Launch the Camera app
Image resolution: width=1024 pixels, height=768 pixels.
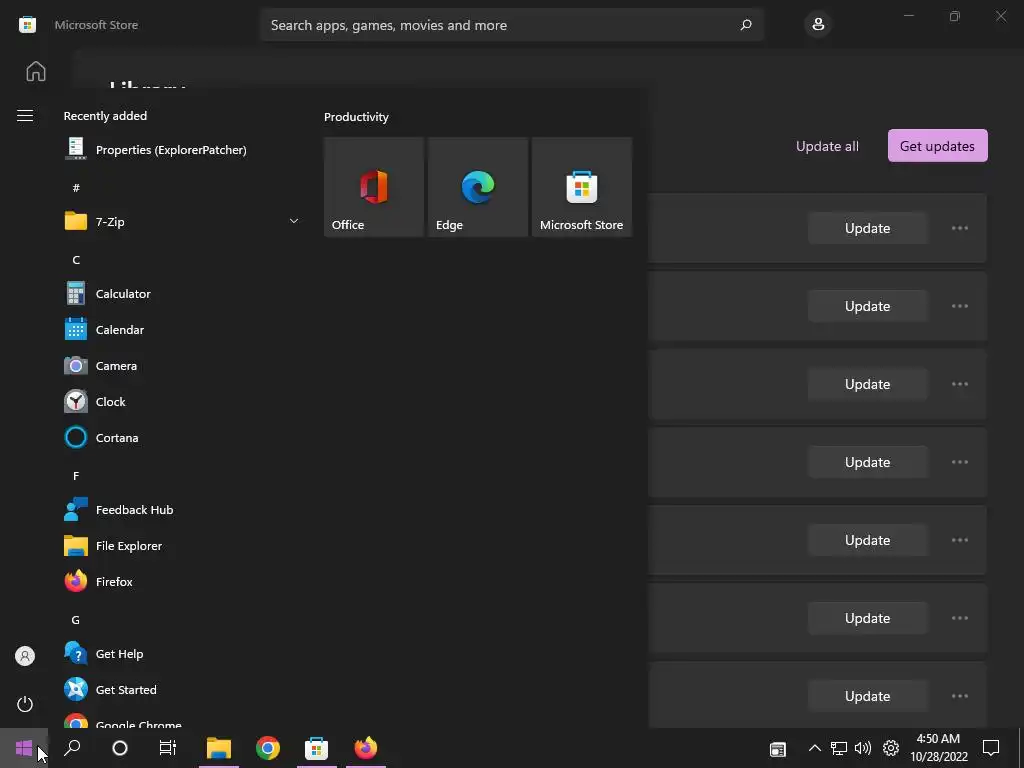[x=181, y=366]
